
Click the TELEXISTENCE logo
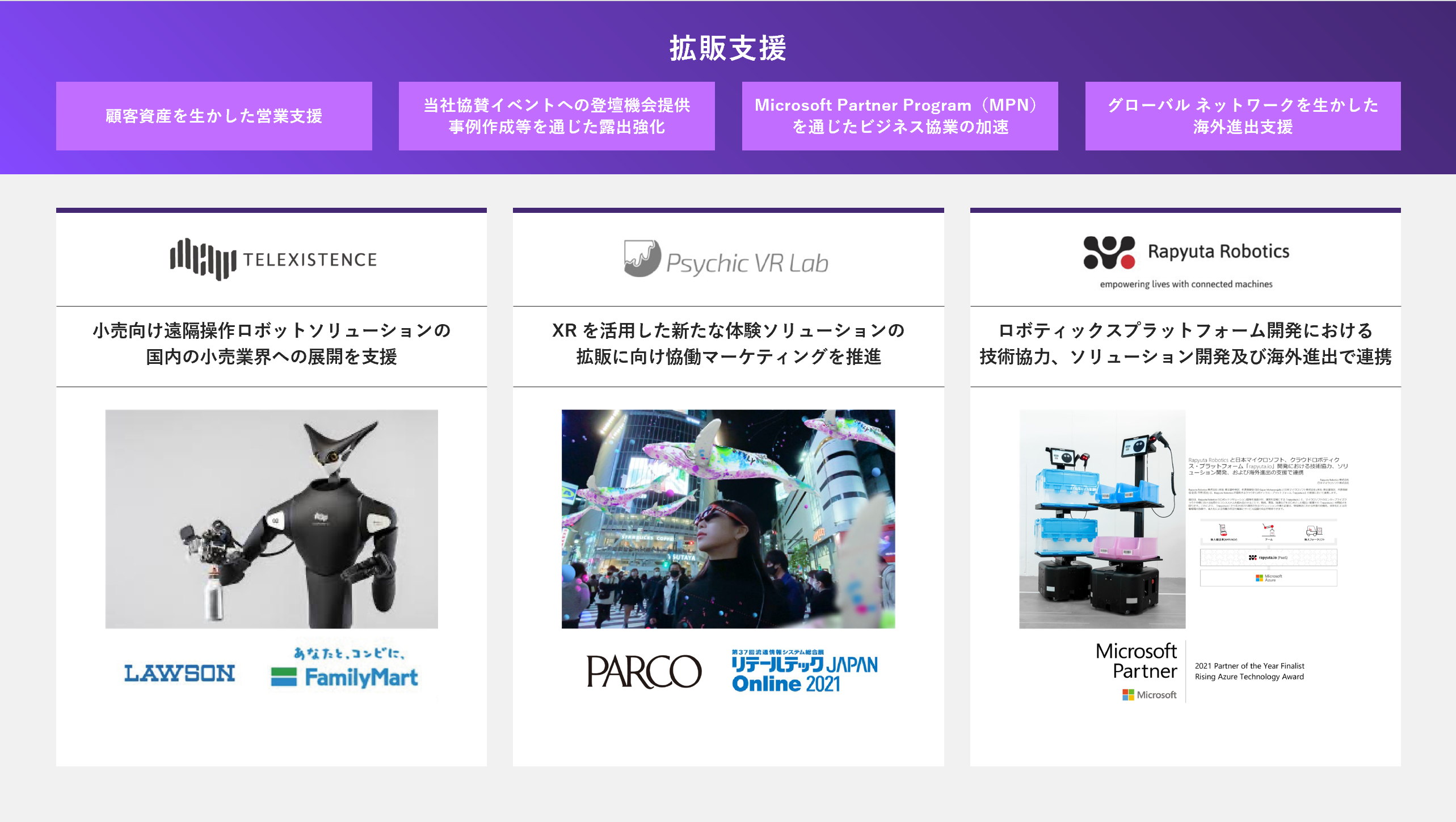[x=273, y=259]
